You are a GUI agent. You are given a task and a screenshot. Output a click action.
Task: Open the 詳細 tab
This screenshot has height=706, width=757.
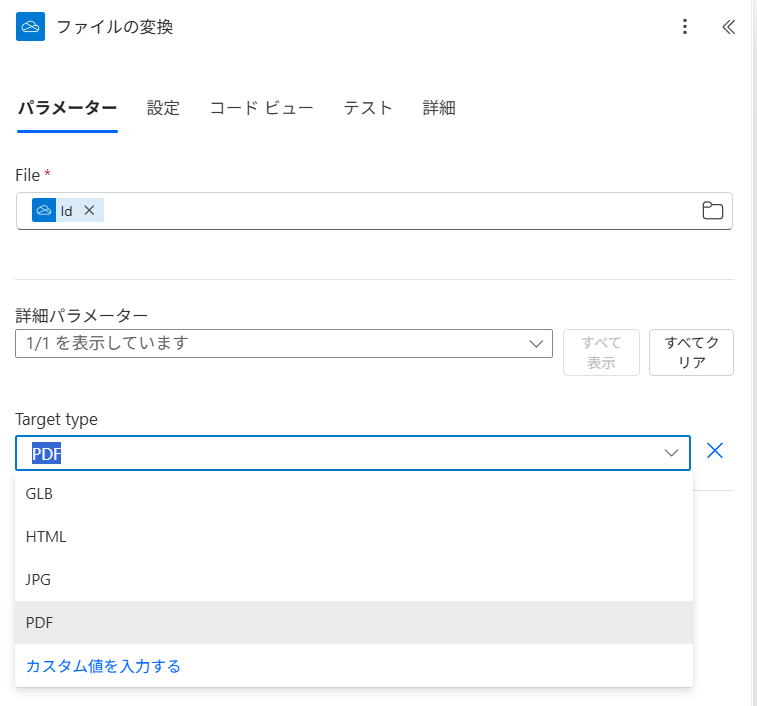439,108
